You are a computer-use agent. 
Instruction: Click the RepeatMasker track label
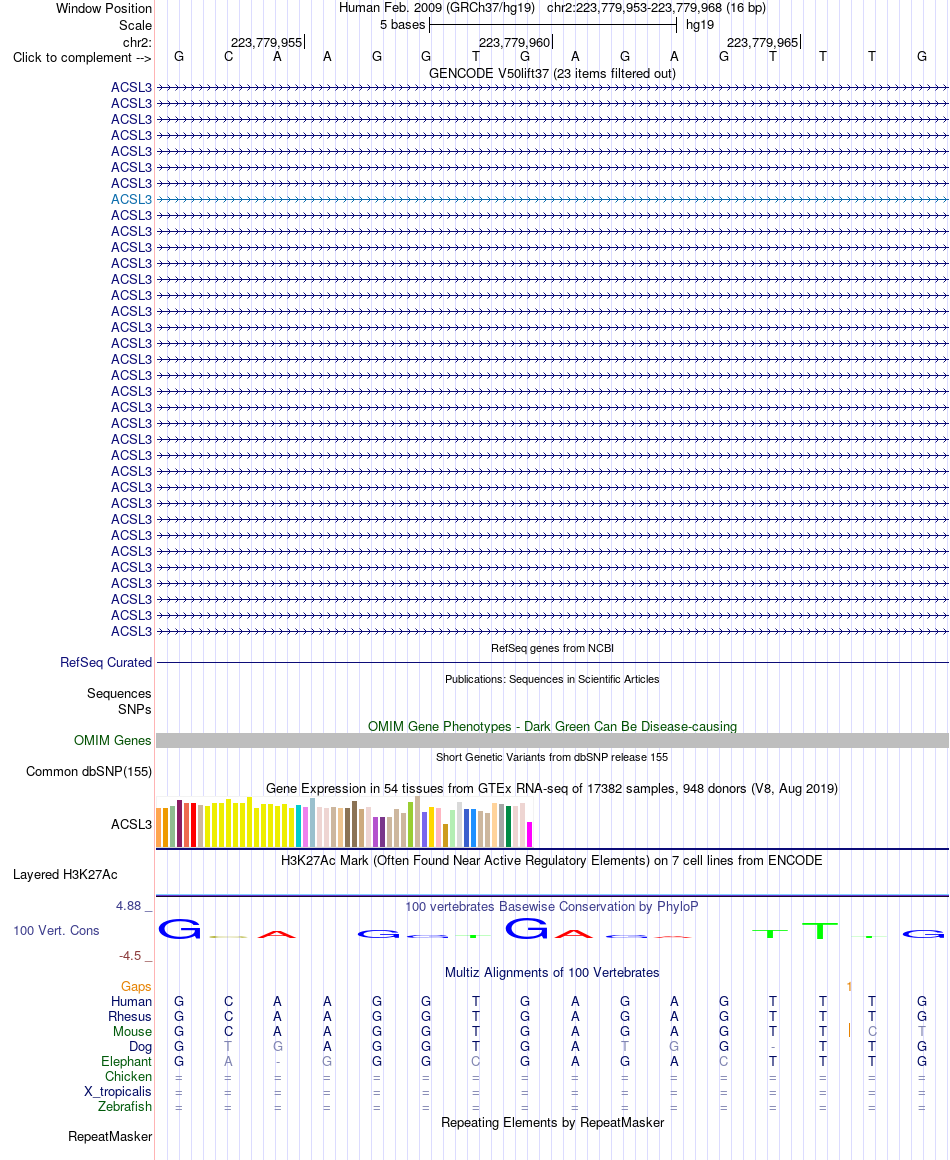click(x=110, y=1137)
